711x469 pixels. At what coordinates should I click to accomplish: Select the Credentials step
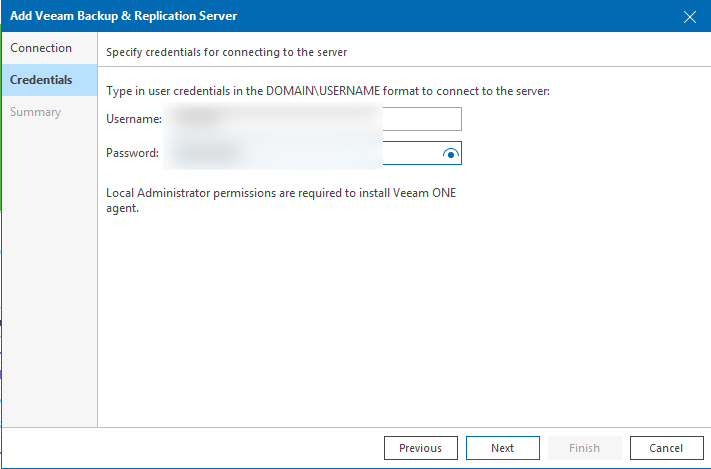[49, 80]
